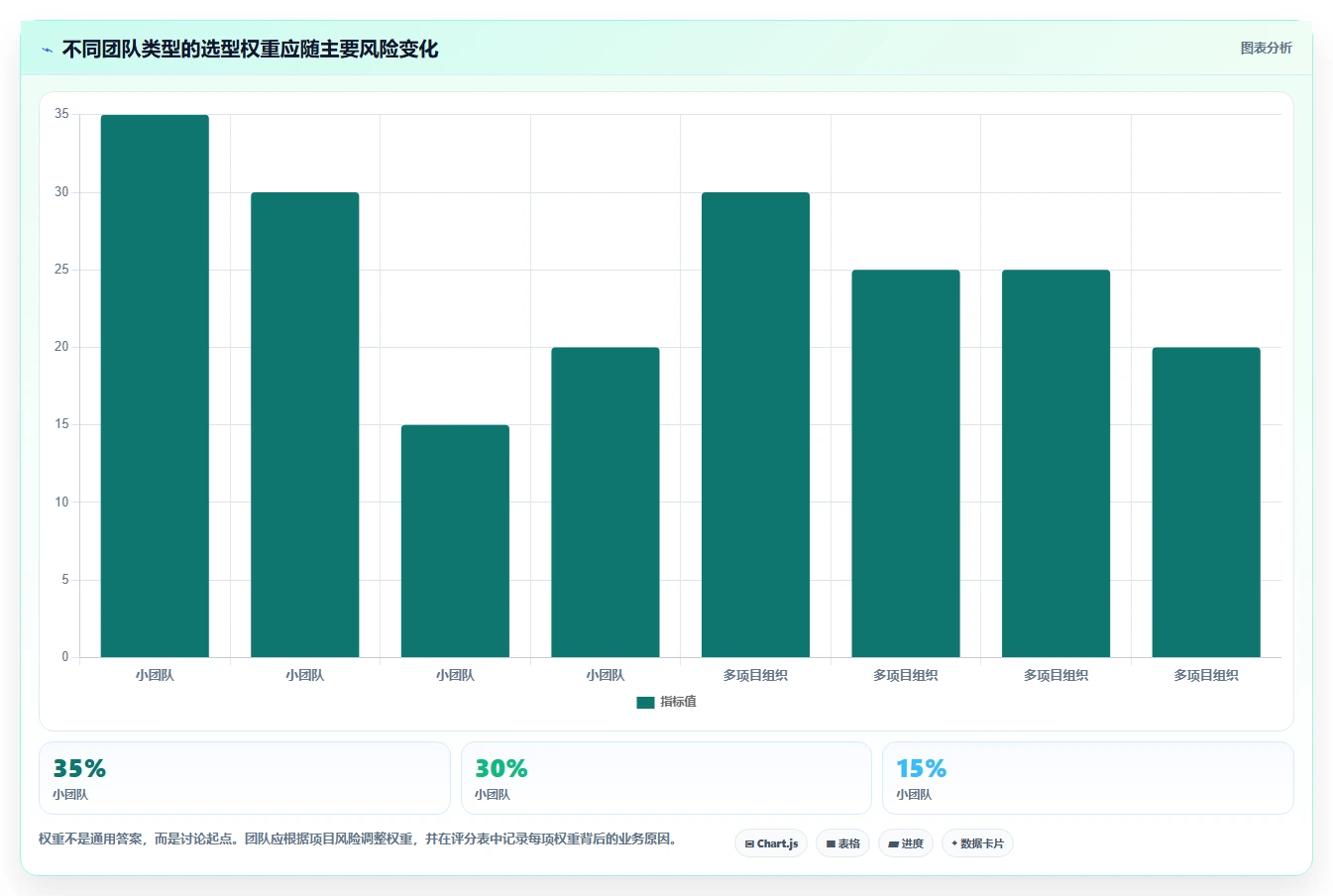Toggle the 指标值 legend label

pos(679,702)
